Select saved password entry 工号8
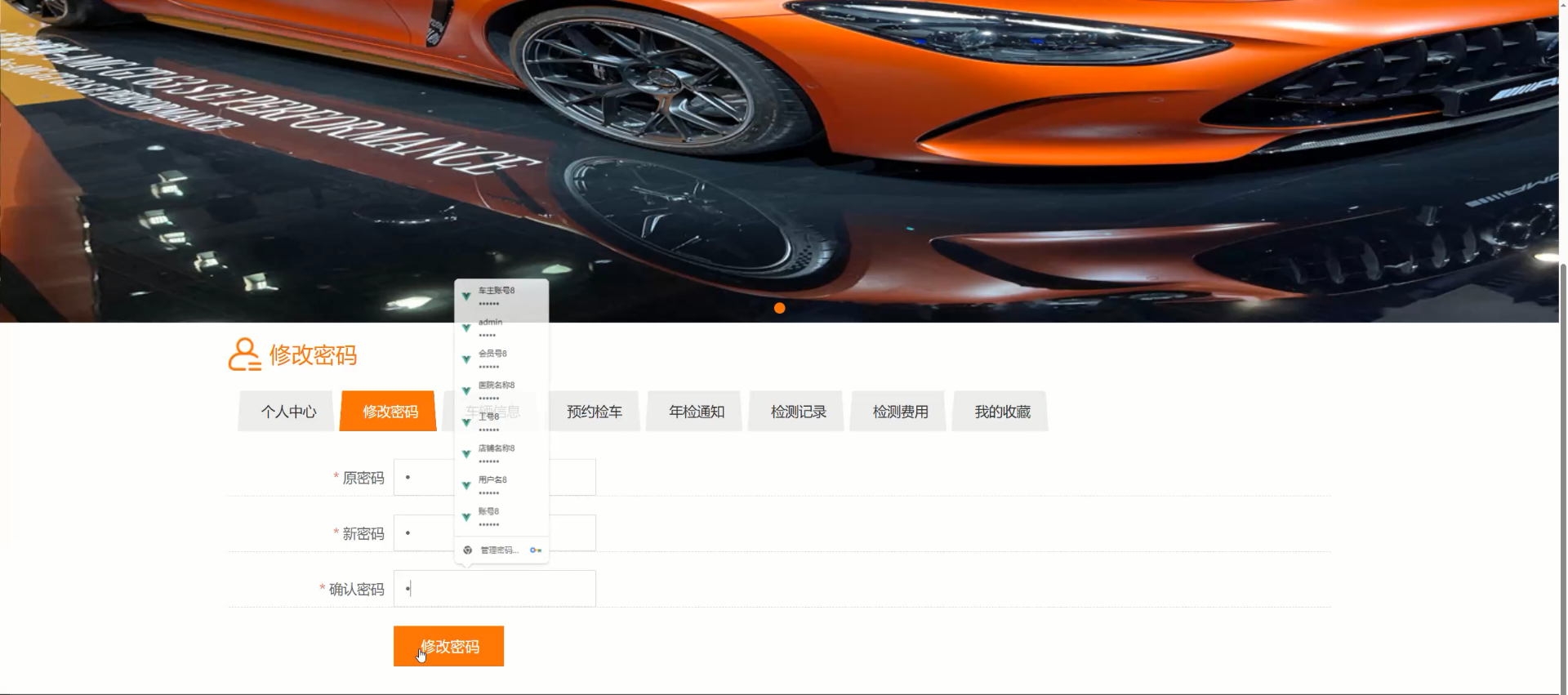The image size is (1568, 695). point(501,422)
